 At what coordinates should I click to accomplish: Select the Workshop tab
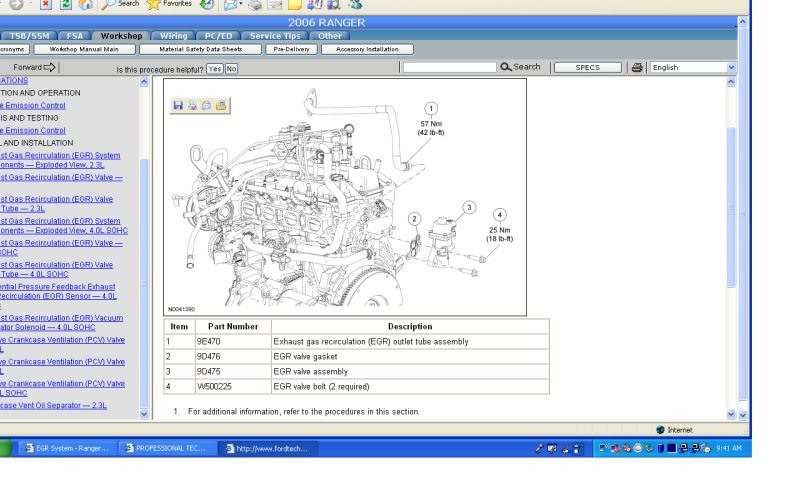121,36
